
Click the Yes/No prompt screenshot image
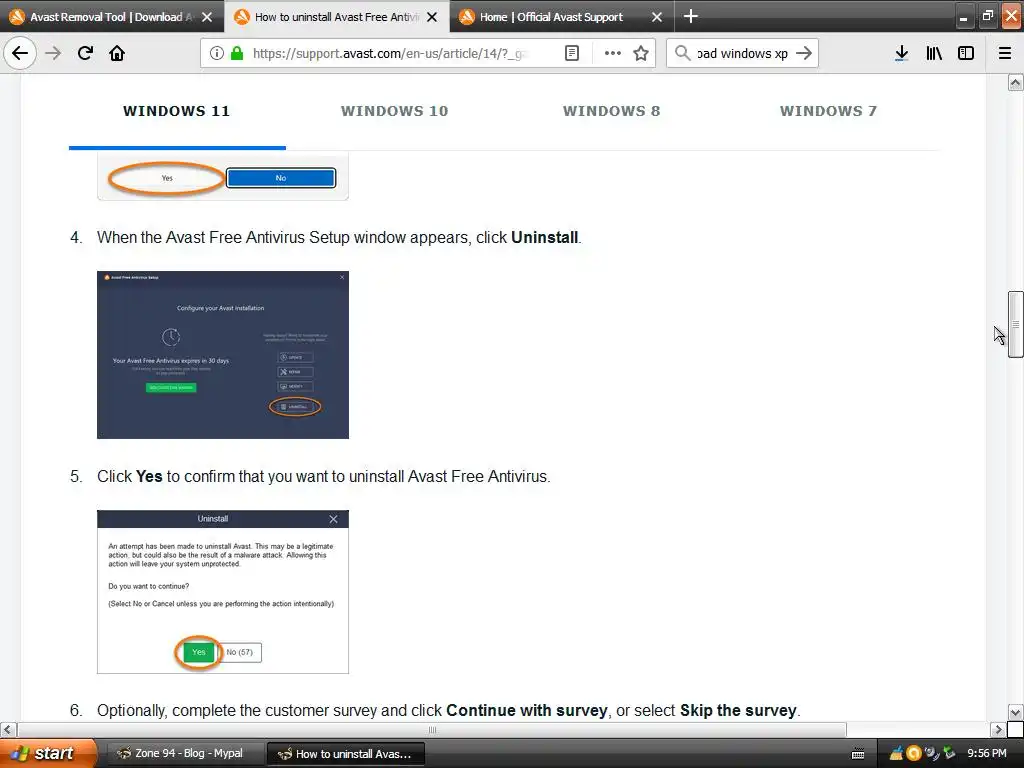click(x=223, y=176)
